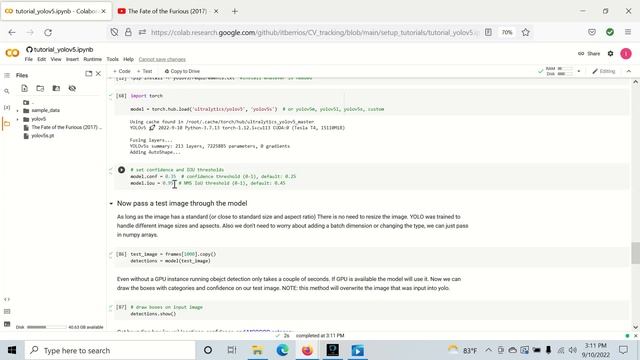This screenshot has width=640, height=360.
Task: Open the table of contents sidebar icon
Action: click(x=7, y=76)
